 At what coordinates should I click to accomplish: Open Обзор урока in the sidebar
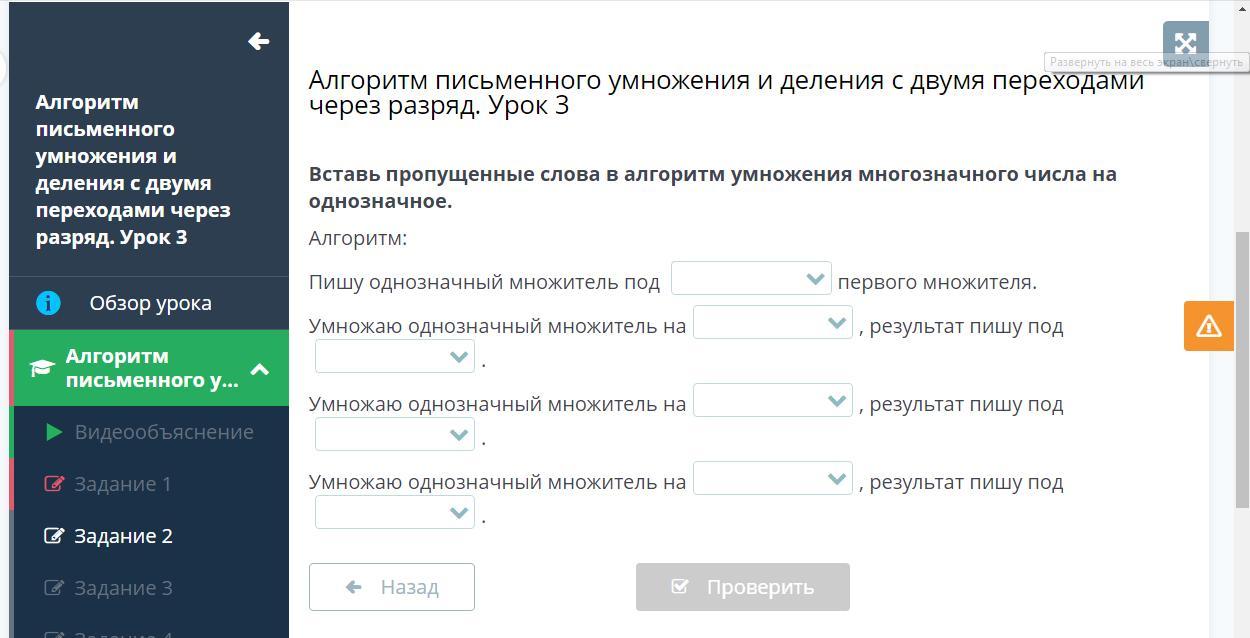150,303
